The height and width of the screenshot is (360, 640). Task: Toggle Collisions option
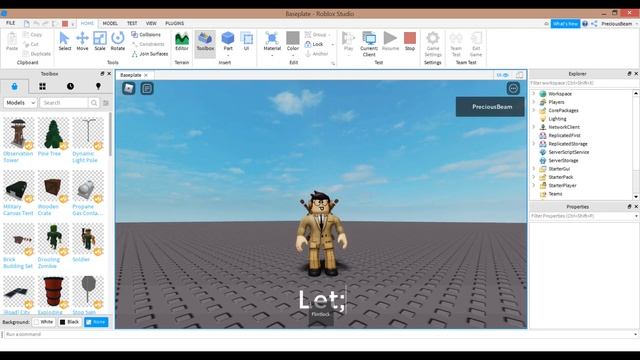click(146, 35)
